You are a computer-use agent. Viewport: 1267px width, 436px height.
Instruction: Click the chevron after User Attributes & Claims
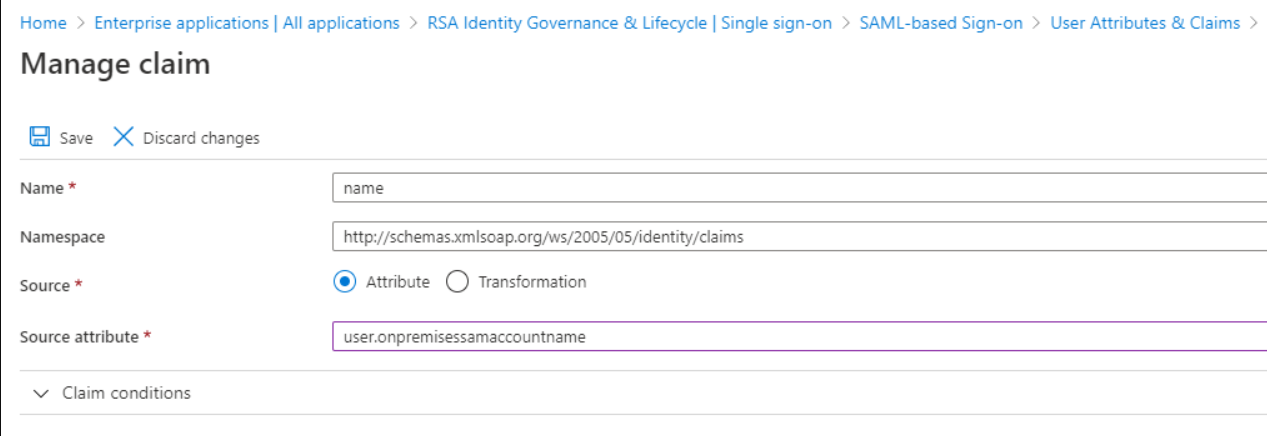click(x=1253, y=23)
